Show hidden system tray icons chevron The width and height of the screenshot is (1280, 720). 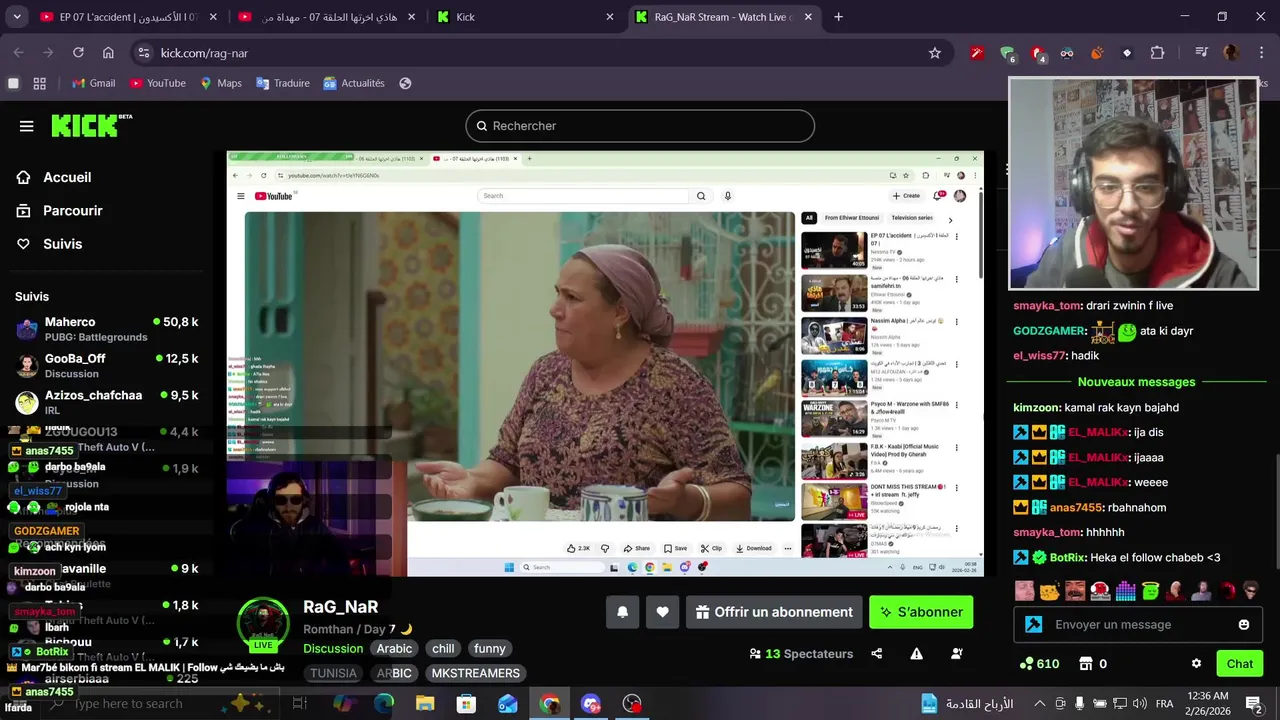[1039, 704]
